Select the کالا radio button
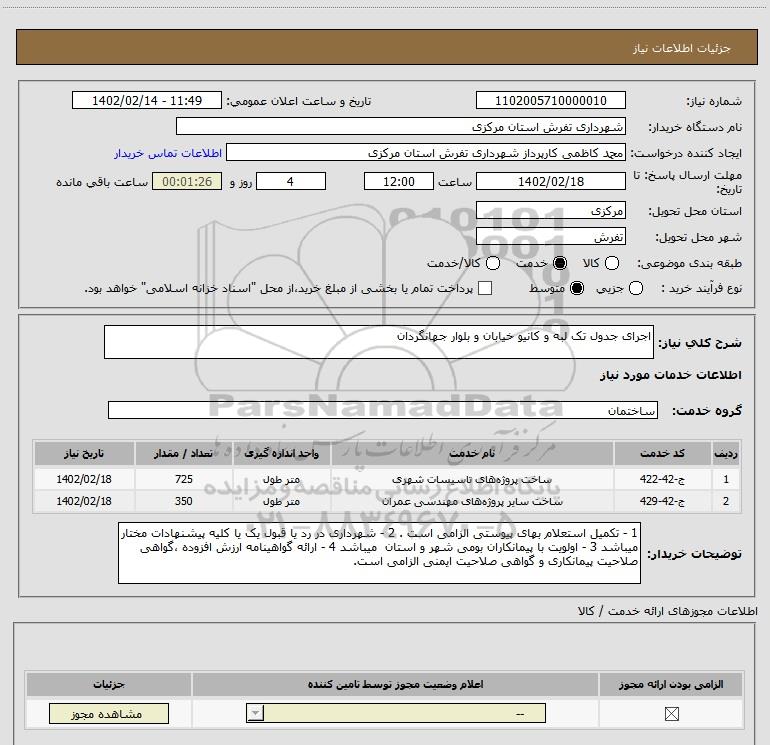Viewport: 770px width, 745px height. 611,263
